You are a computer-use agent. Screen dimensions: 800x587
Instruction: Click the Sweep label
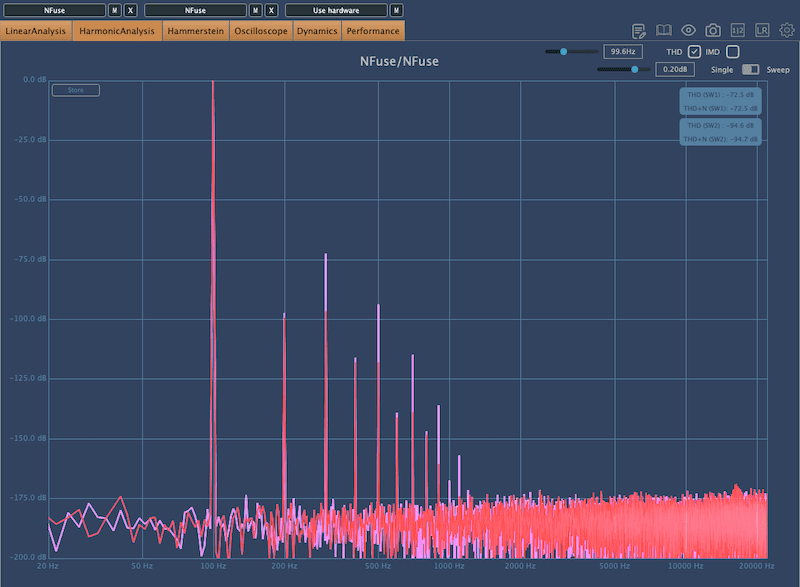[778, 70]
